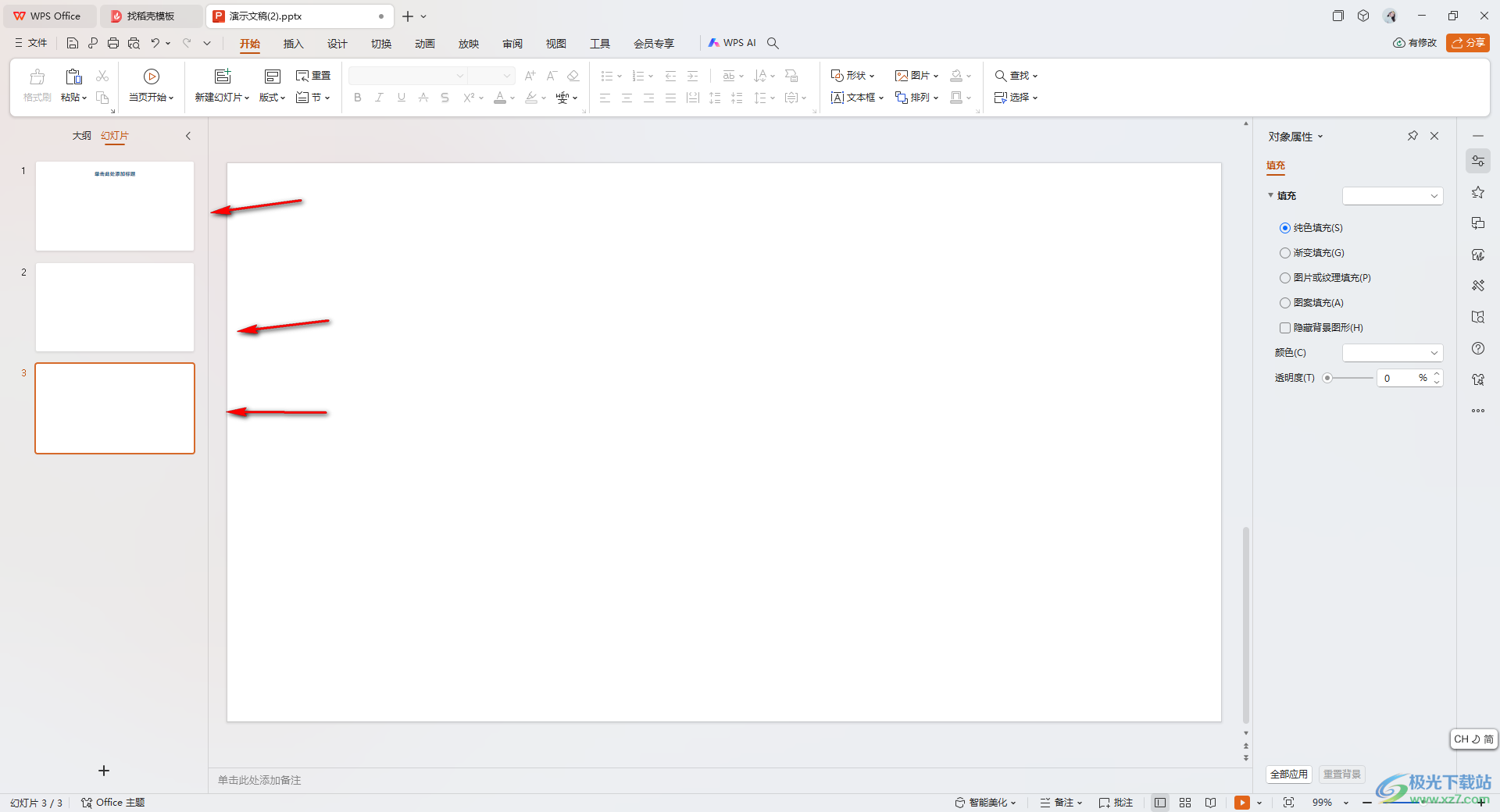Click the Align text center icon

pos(627,98)
